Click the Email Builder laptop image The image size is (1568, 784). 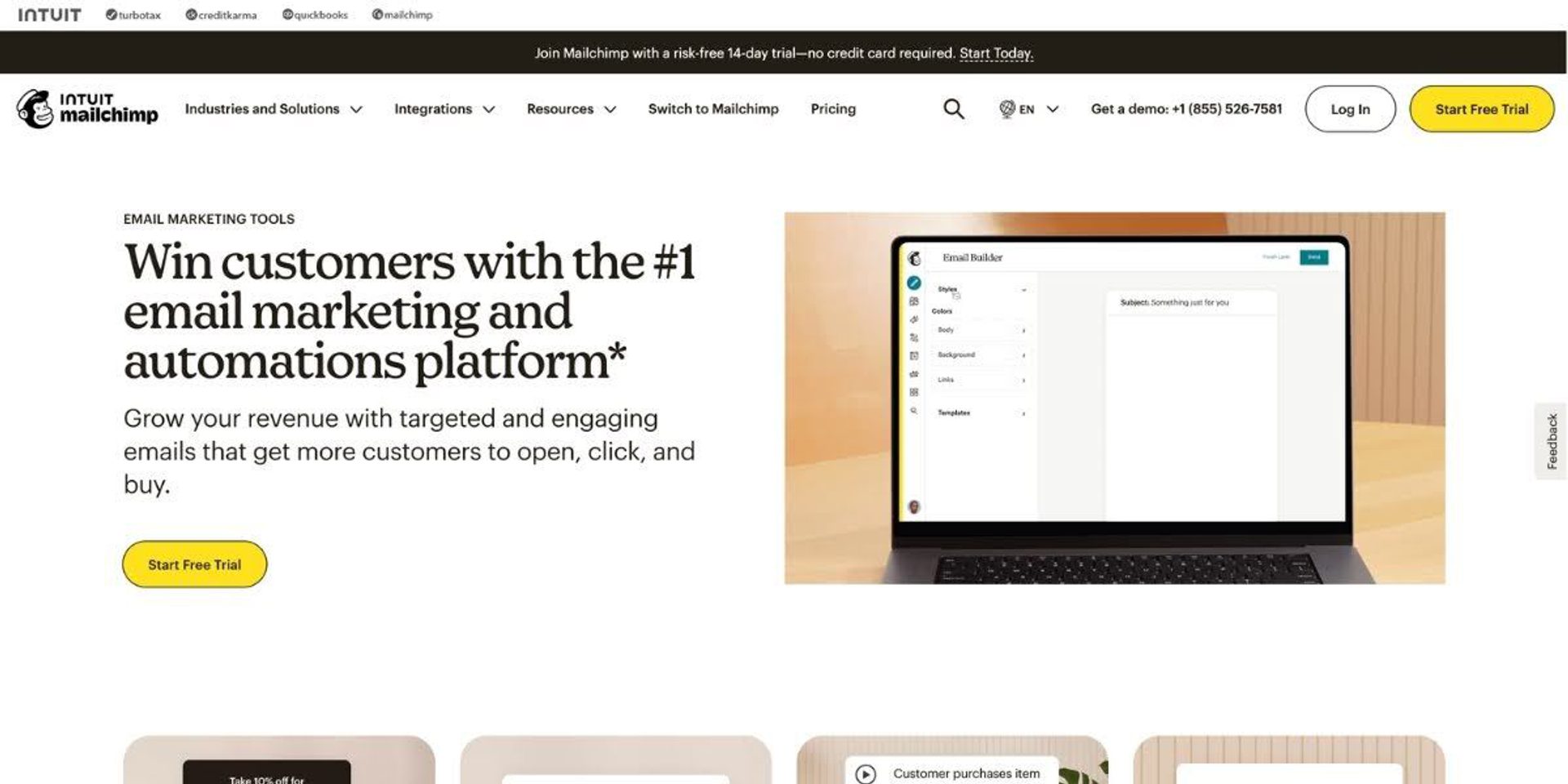click(x=1115, y=398)
